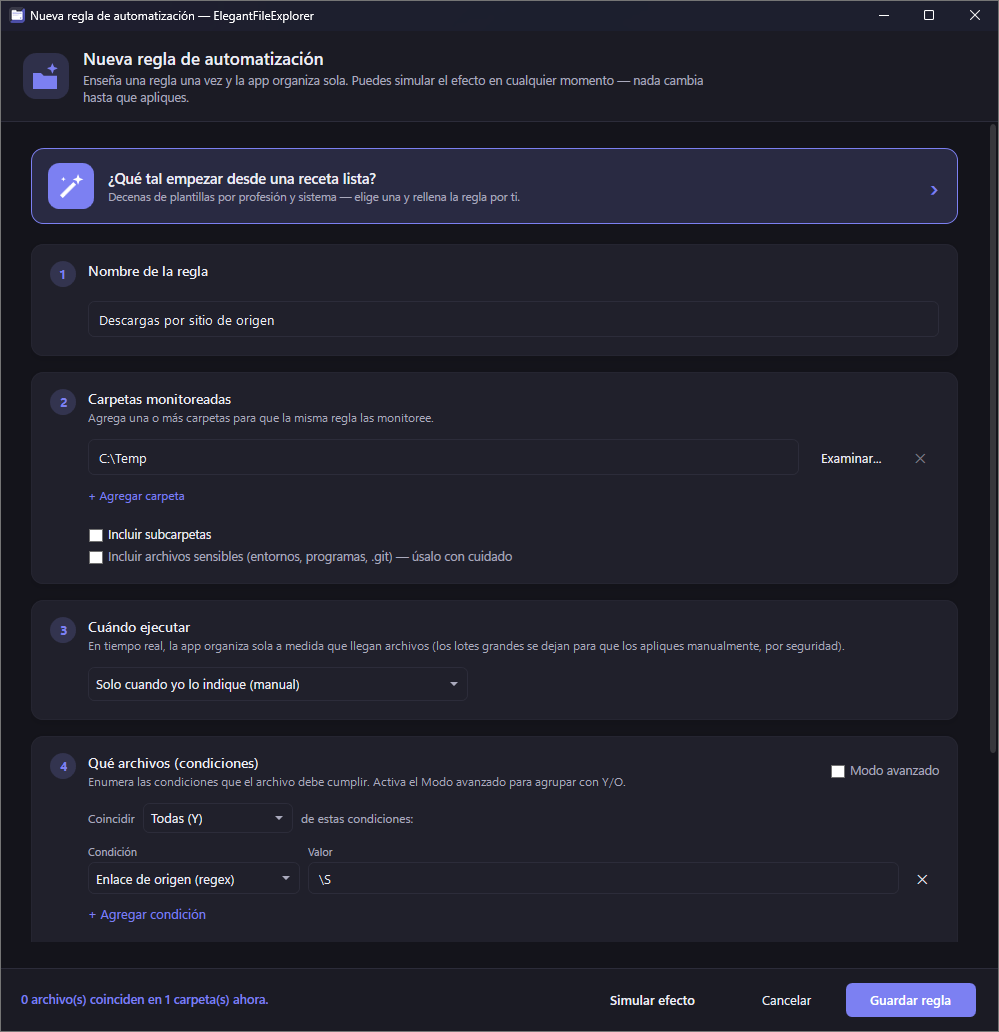Click the Simular efecto button
The image size is (999, 1032).
pyautogui.click(x=652, y=1000)
